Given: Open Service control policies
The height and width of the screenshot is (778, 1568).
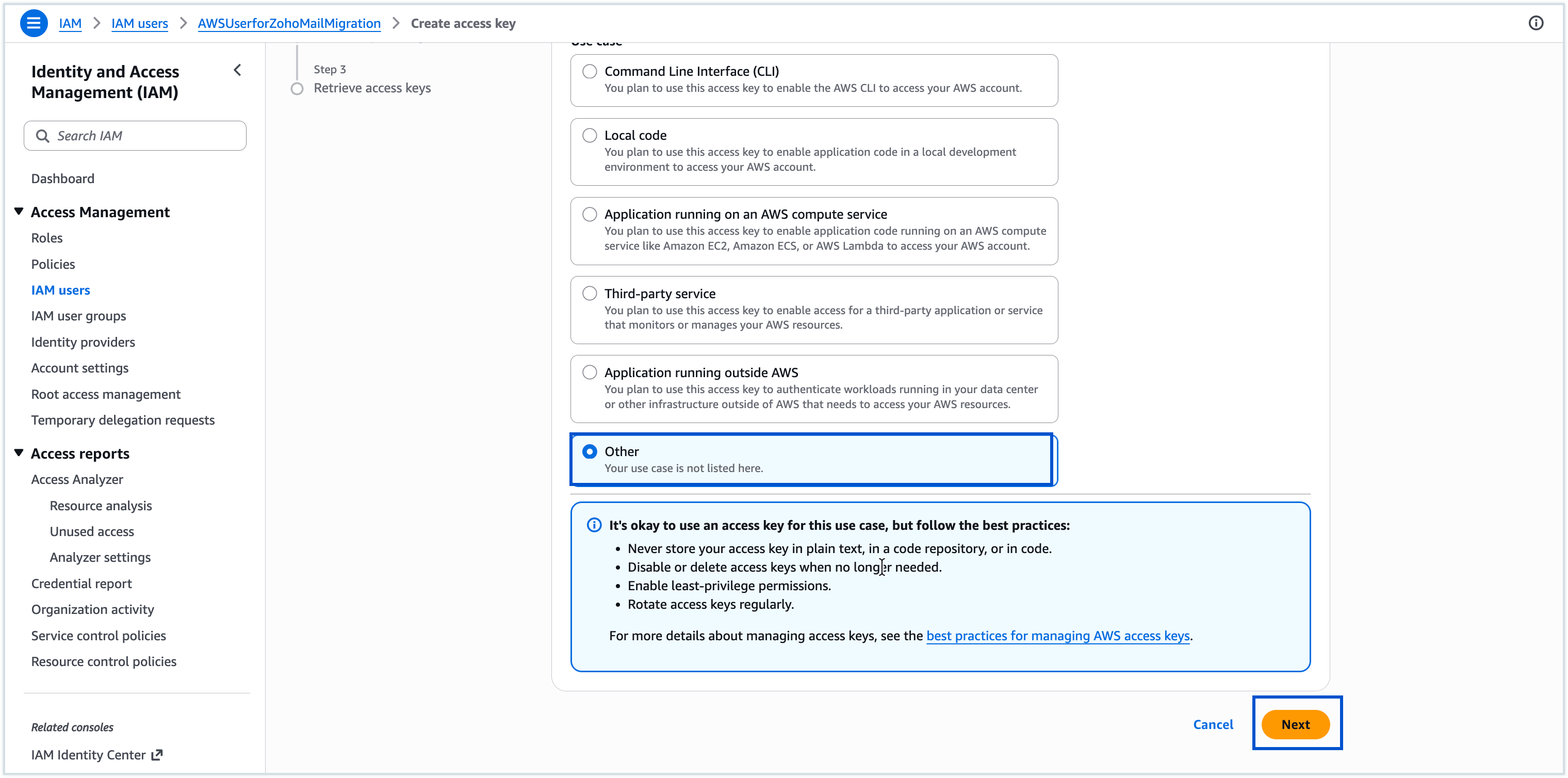Looking at the screenshot, I should point(99,636).
